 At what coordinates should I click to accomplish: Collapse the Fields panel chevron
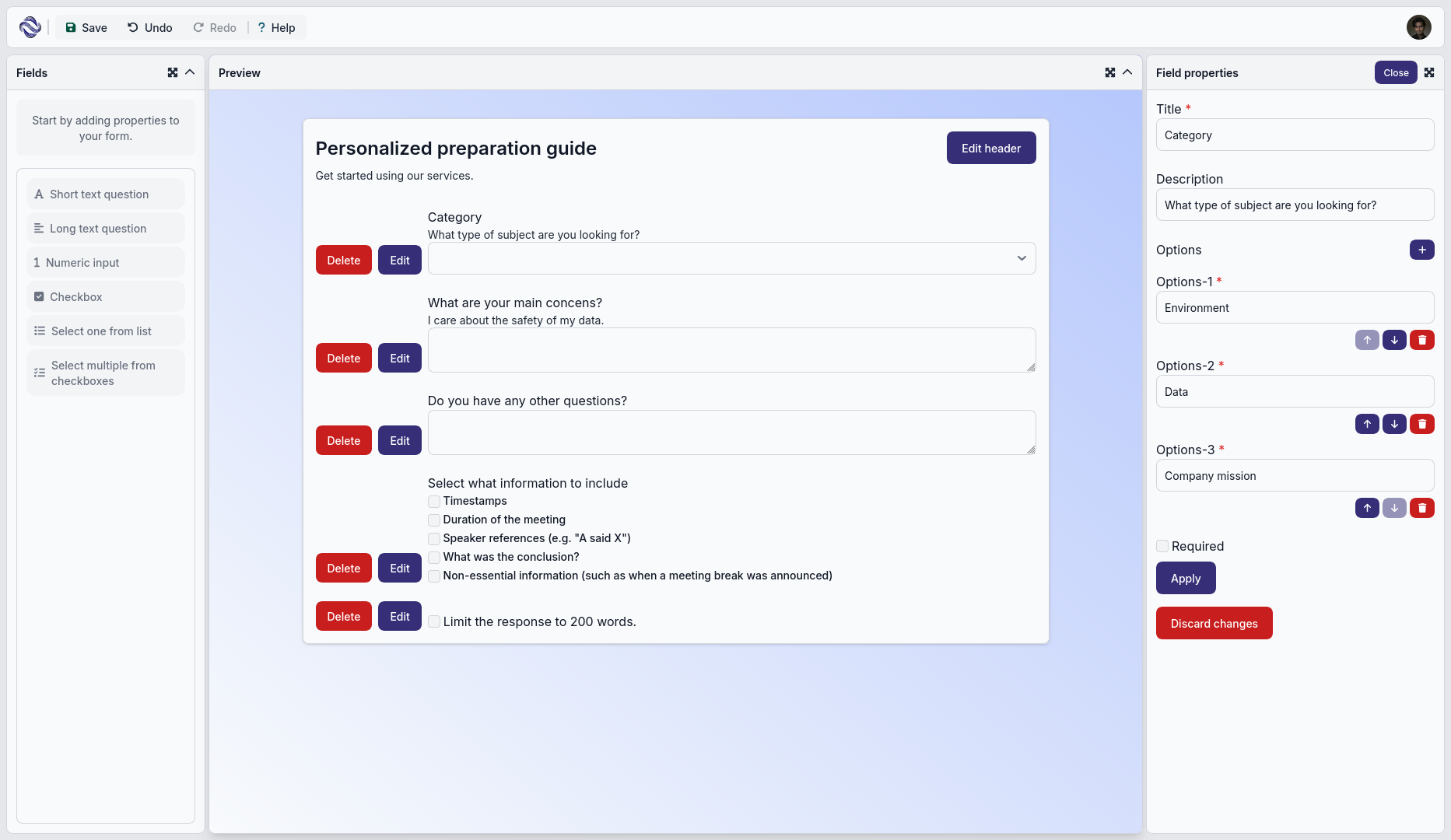[190, 72]
